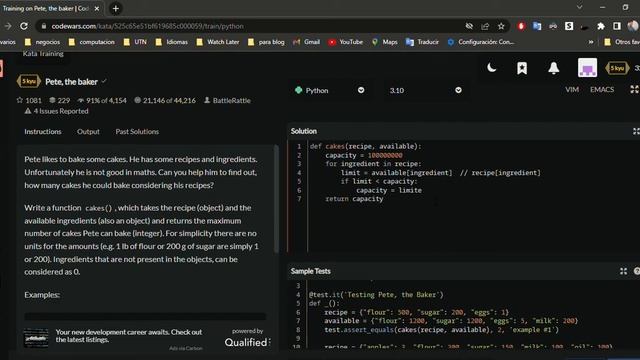Viewport: 640px width, 360px height.
Task: Open the Gmail bookmark
Action: pos(307,42)
